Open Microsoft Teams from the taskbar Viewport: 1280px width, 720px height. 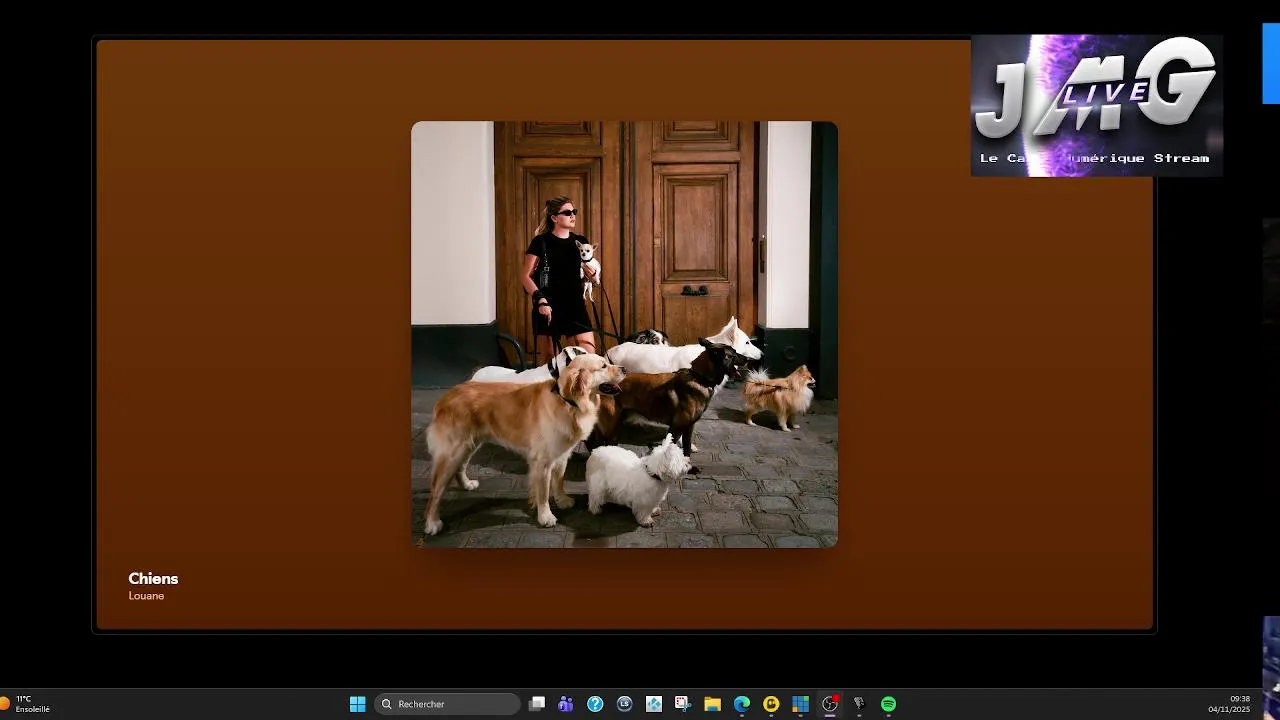(566, 704)
